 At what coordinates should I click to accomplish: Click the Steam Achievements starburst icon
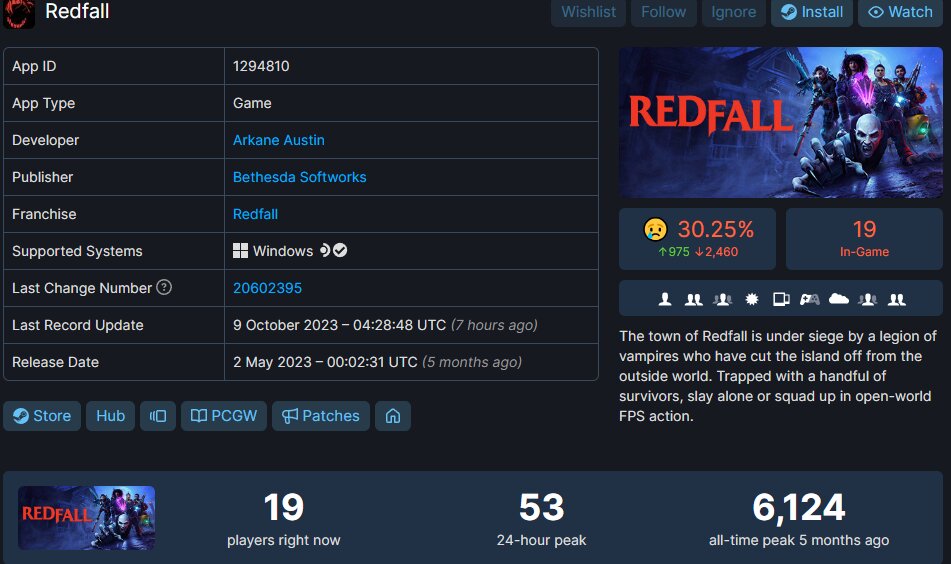(751, 299)
